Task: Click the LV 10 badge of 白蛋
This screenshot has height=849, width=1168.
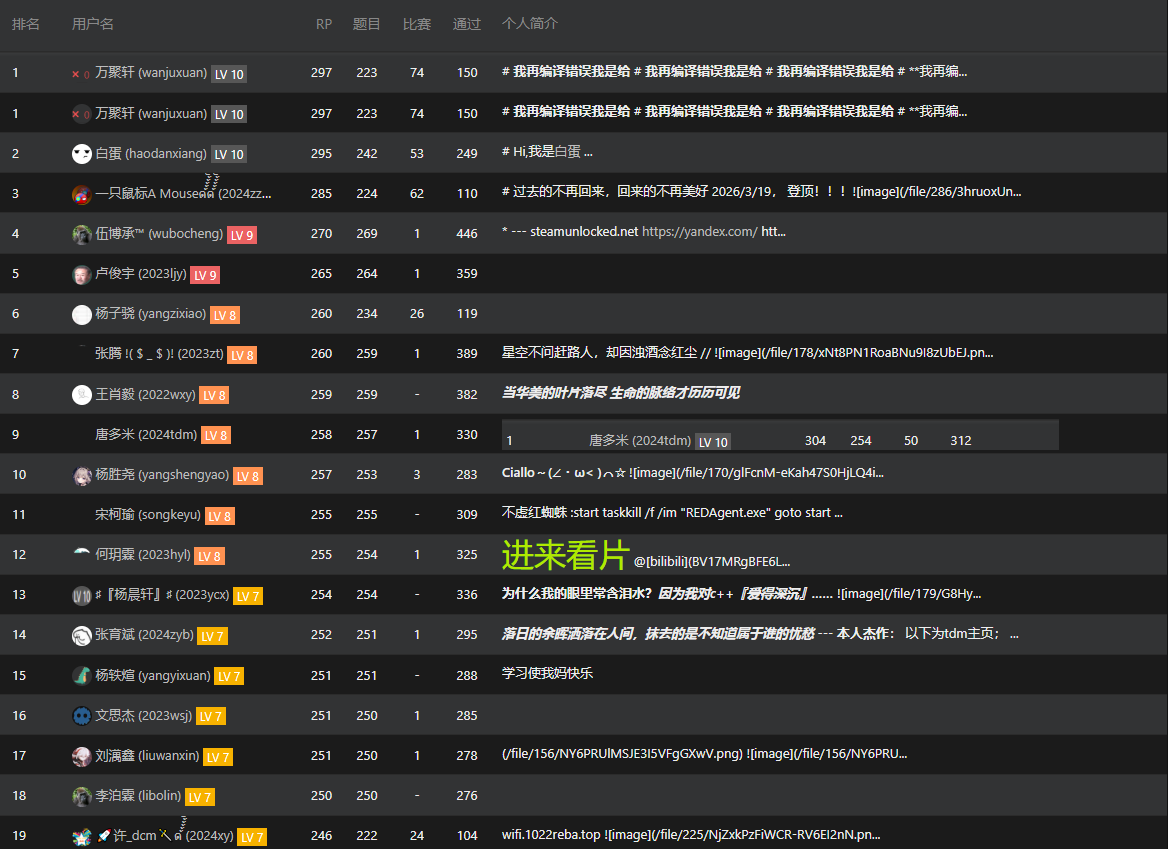Action: [229, 154]
